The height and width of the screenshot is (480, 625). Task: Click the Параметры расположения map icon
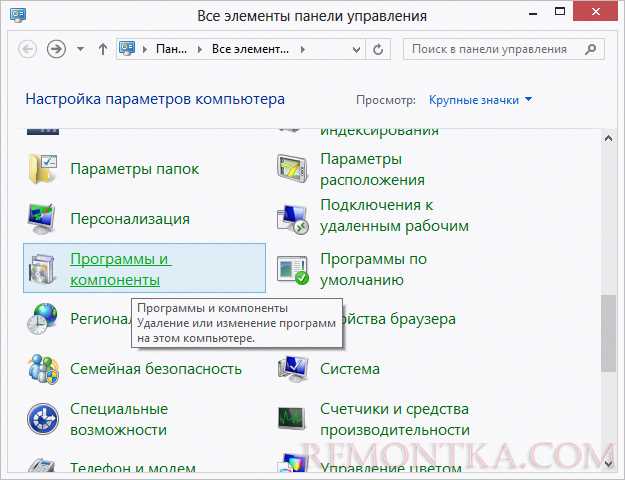coord(293,169)
